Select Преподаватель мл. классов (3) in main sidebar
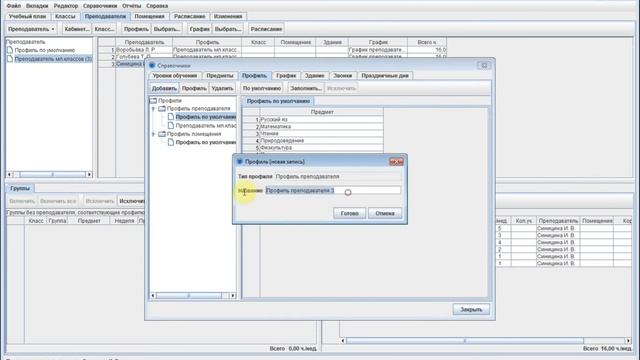The image size is (640, 360). 53,59
